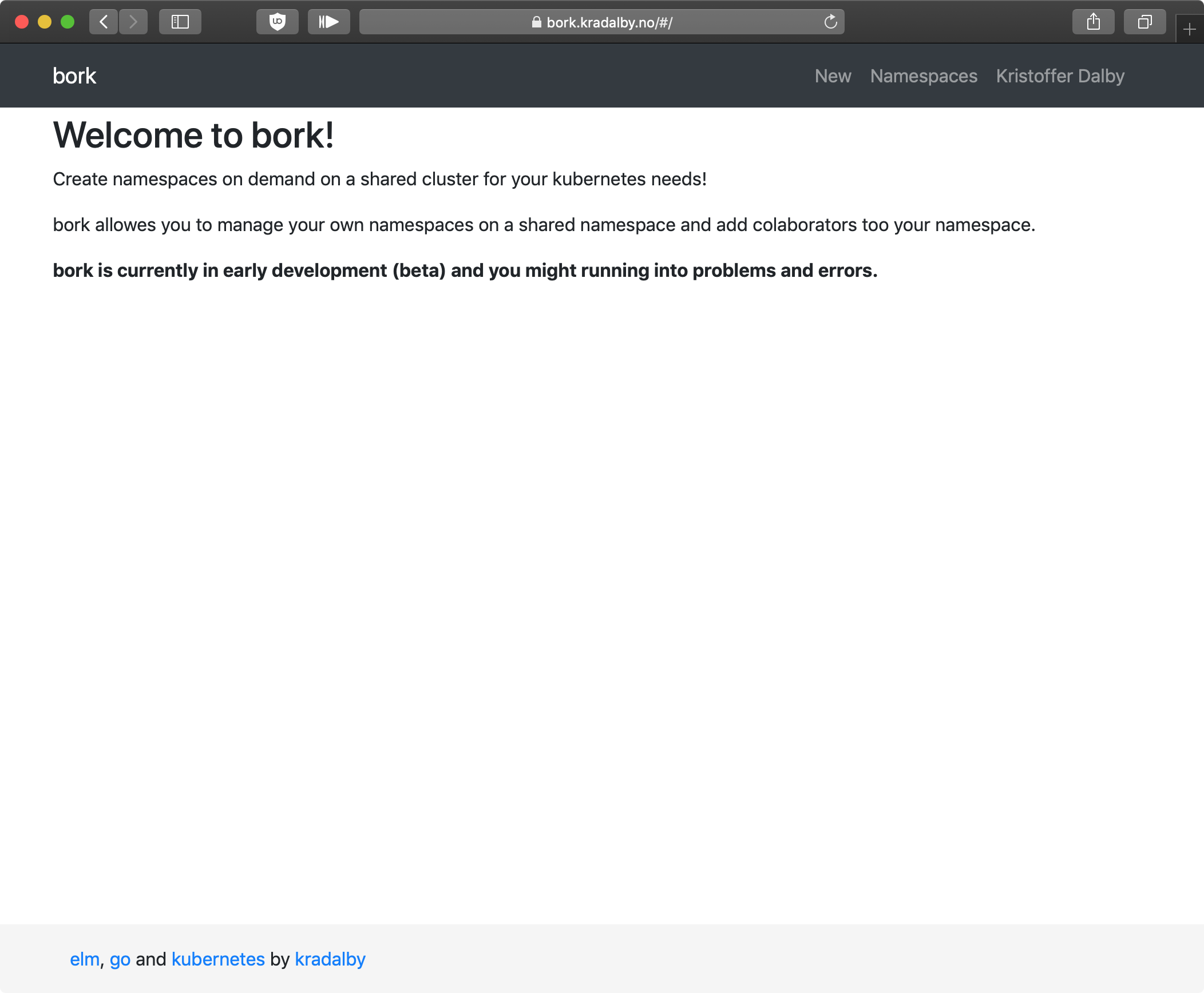Open the Share sheet icon
This screenshot has height=993, width=1204.
pos(1093,22)
